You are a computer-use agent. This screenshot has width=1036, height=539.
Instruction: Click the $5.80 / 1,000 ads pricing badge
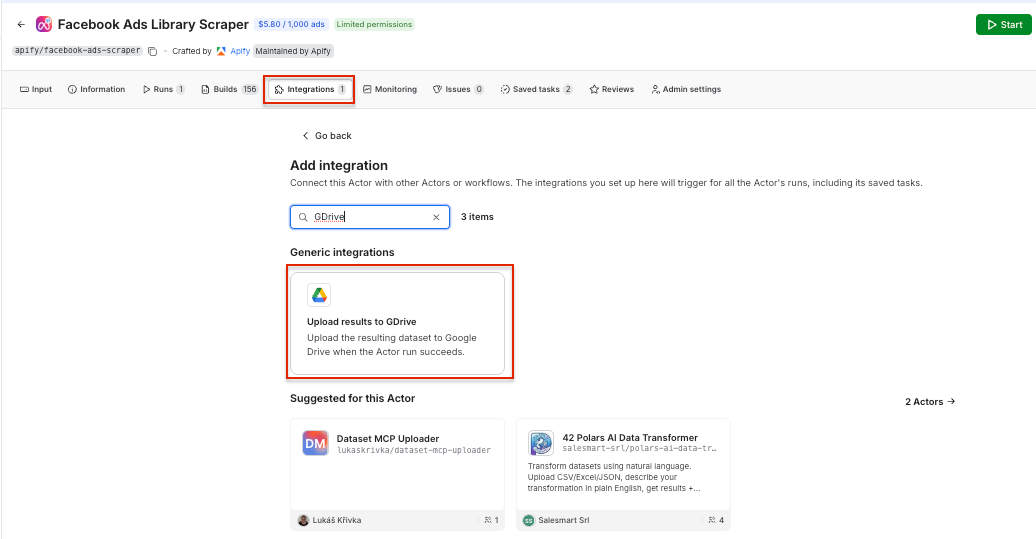[291, 24]
